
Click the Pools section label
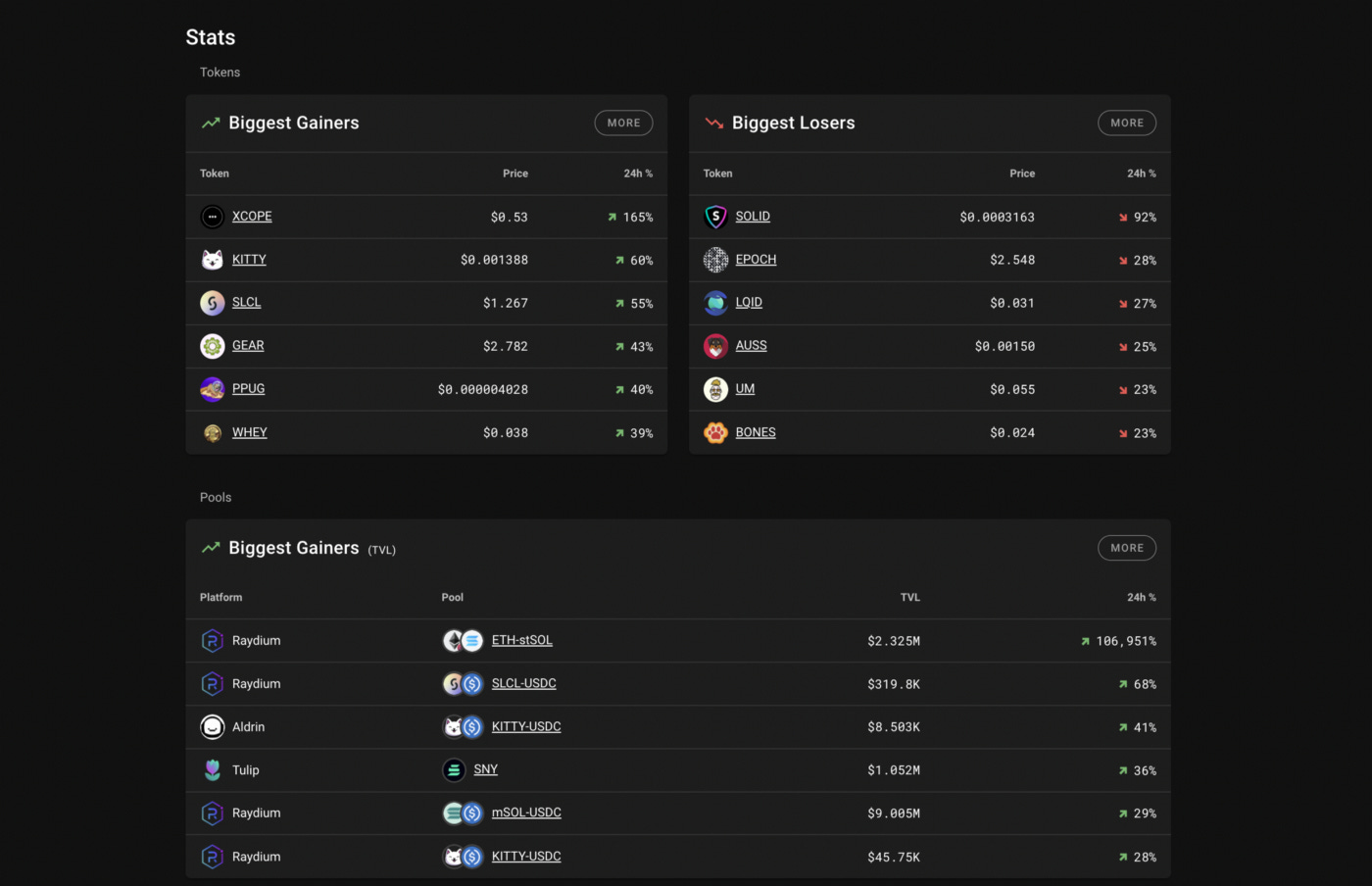coord(216,497)
